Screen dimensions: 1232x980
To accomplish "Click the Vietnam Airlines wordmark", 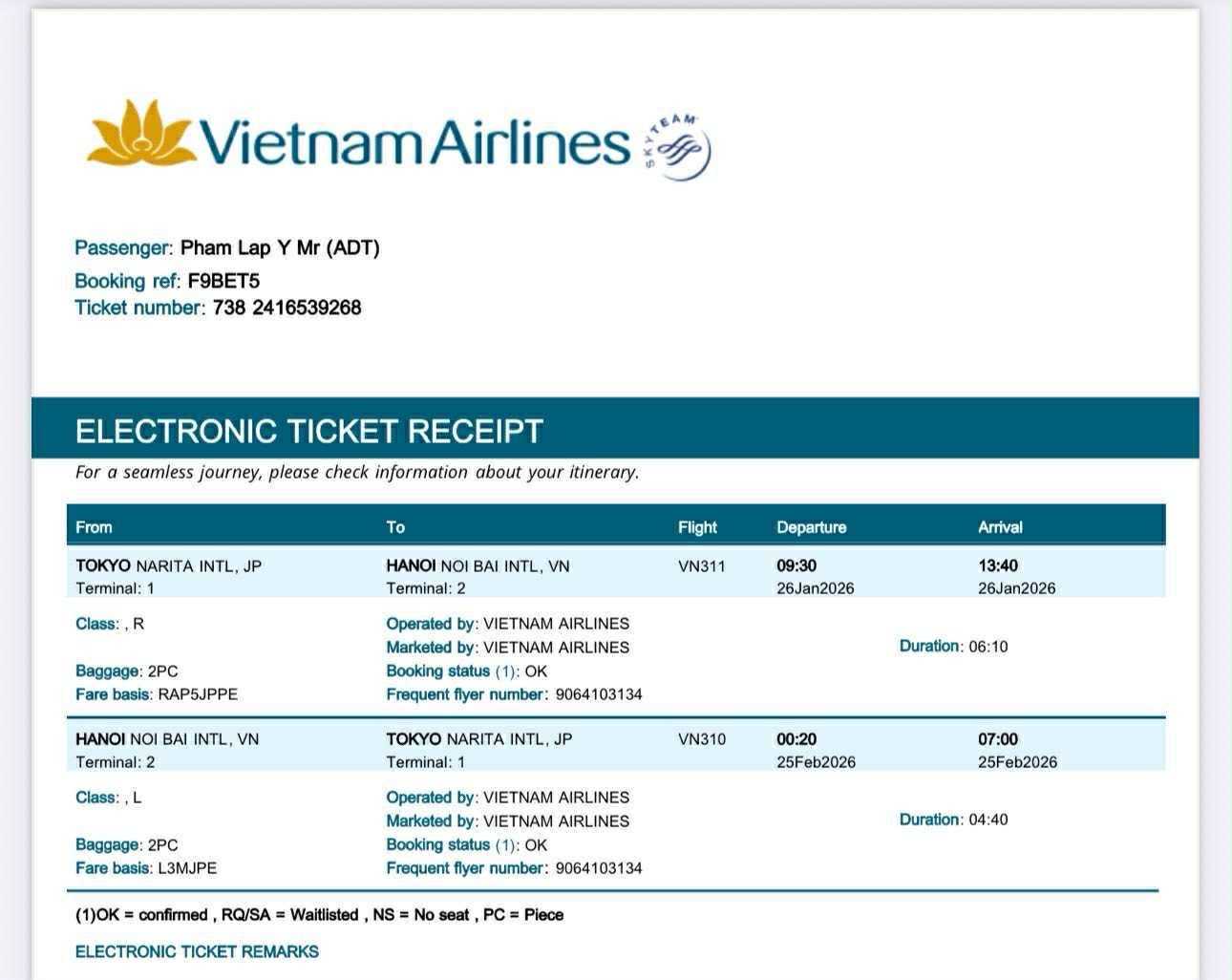I will [x=414, y=141].
